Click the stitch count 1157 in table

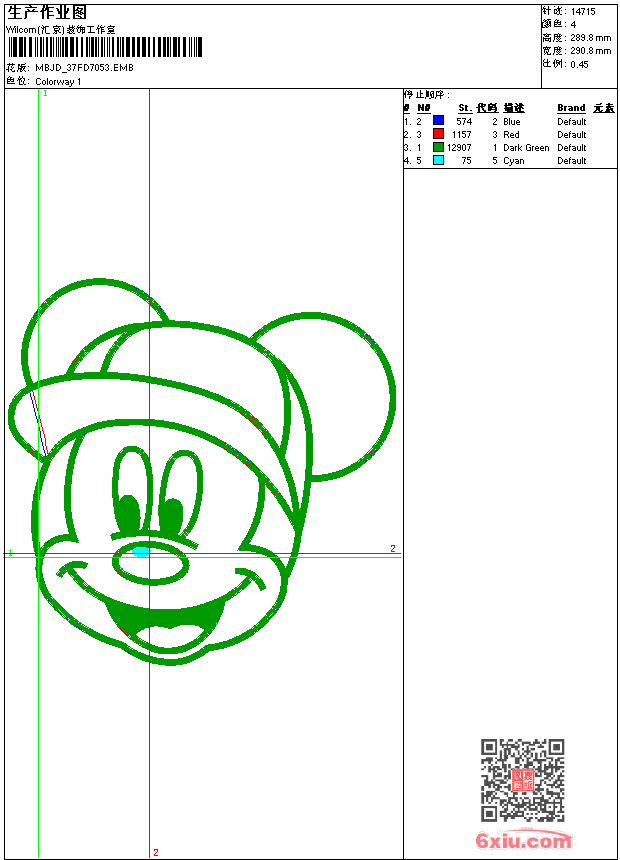click(x=461, y=135)
